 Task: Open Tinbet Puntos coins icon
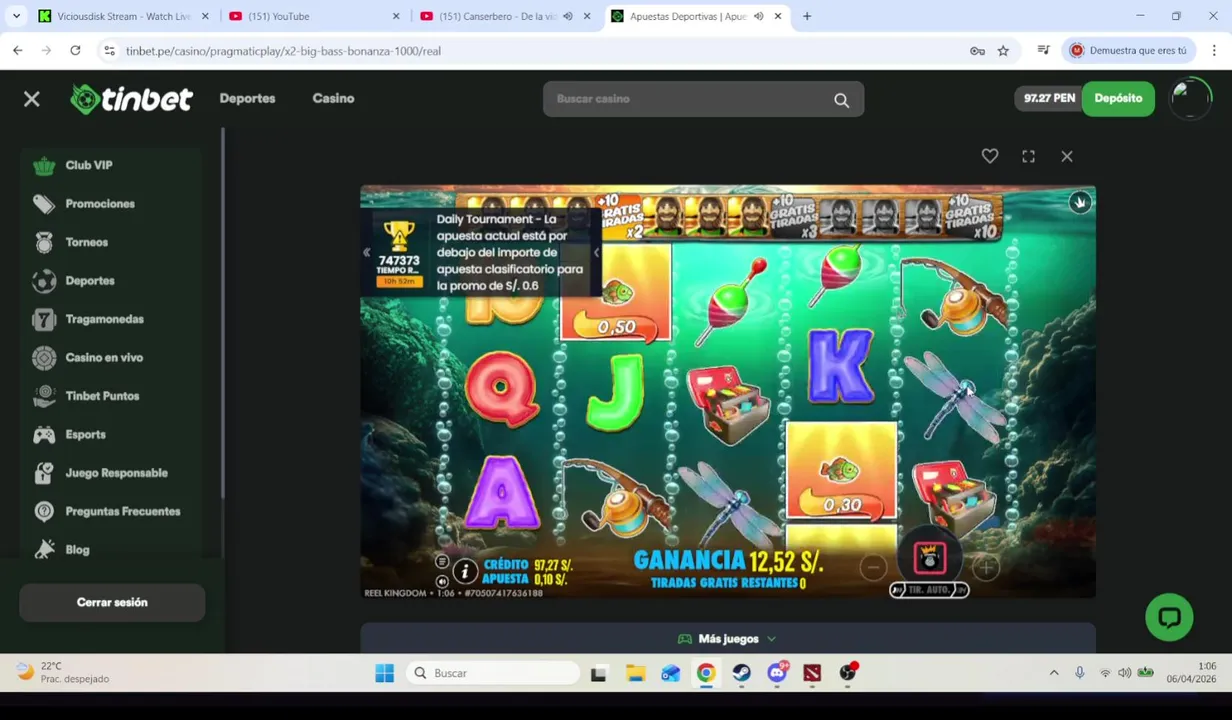(x=44, y=396)
